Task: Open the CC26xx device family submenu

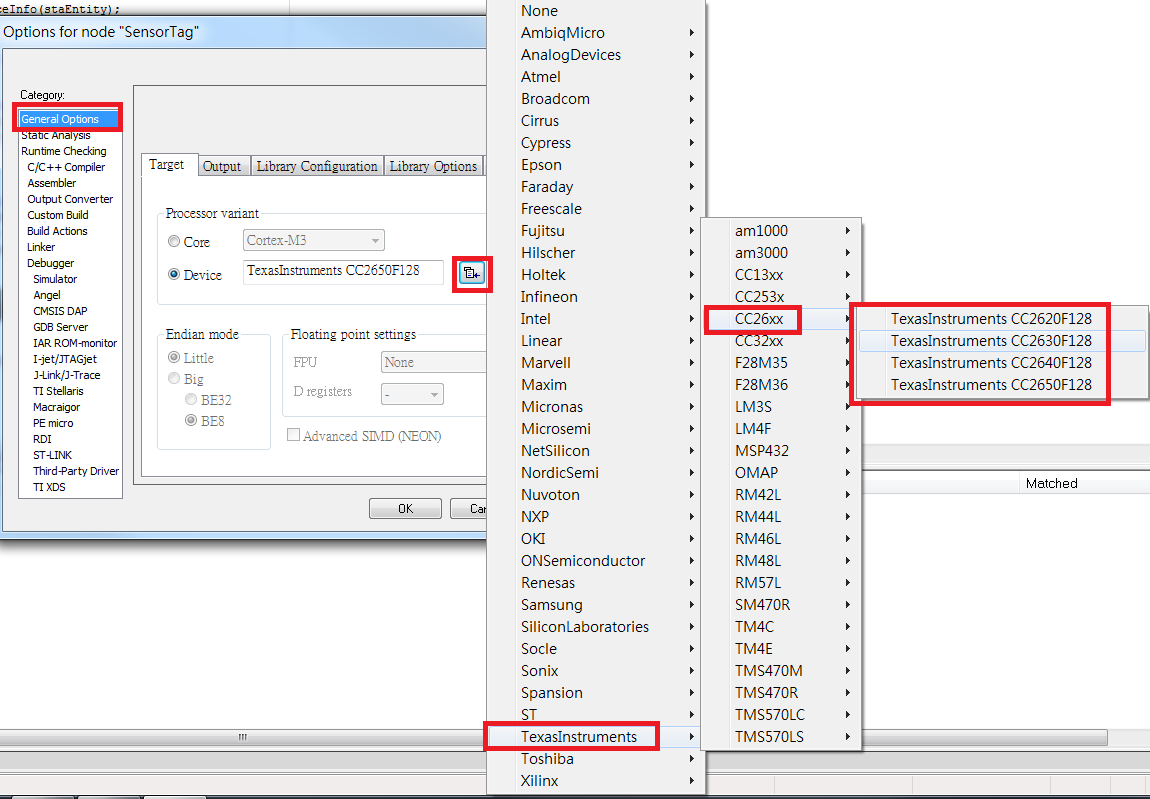Action: 781,319
